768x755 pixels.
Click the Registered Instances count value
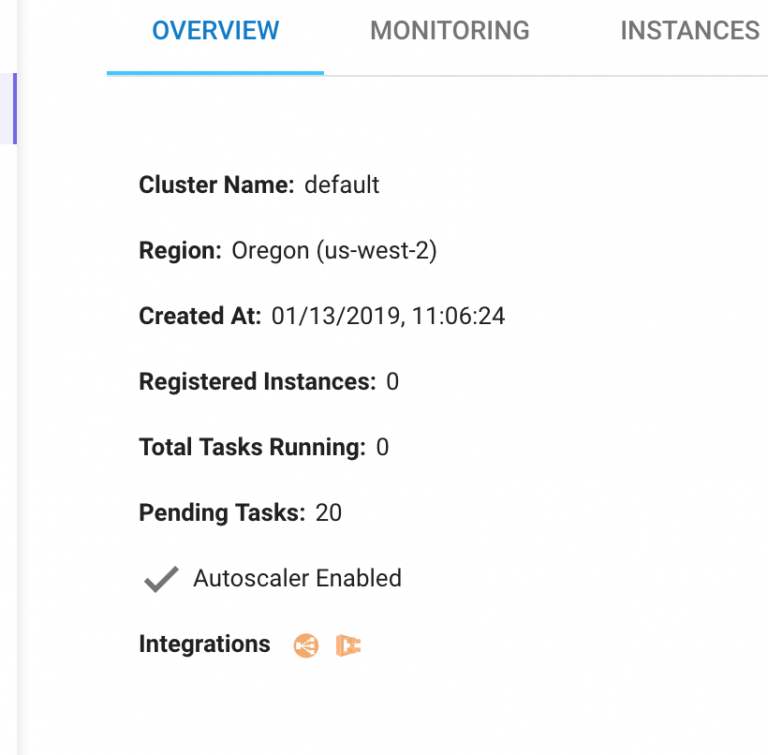point(392,382)
